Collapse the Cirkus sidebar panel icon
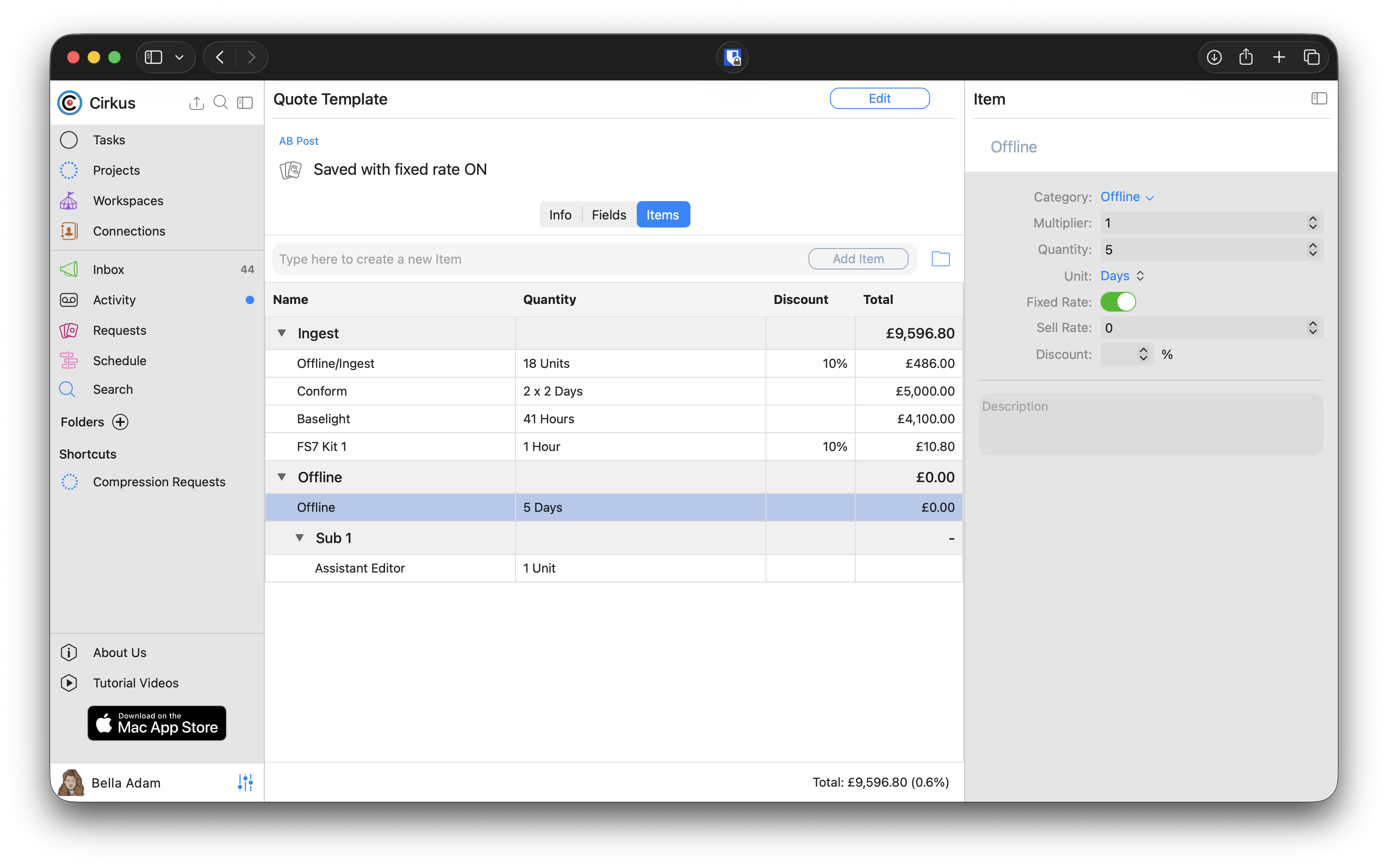This screenshot has height=868, width=1388. [245, 103]
